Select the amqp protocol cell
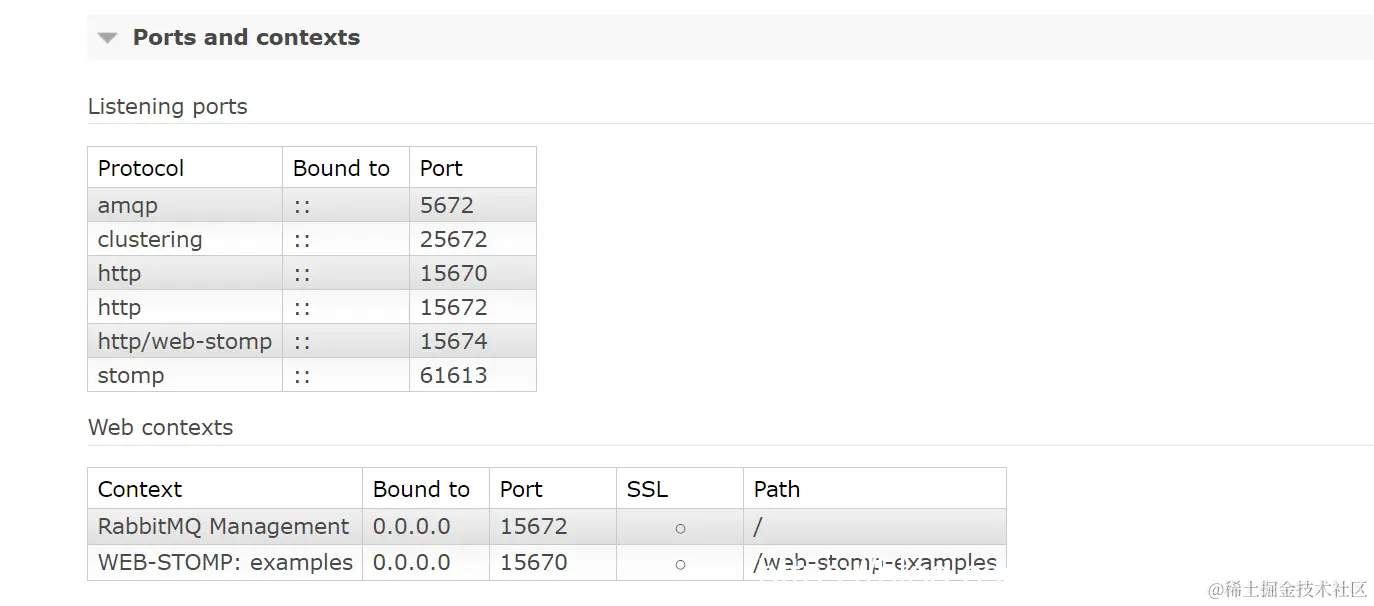Screen dimensions: 1374x606 [x=185, y=205]
